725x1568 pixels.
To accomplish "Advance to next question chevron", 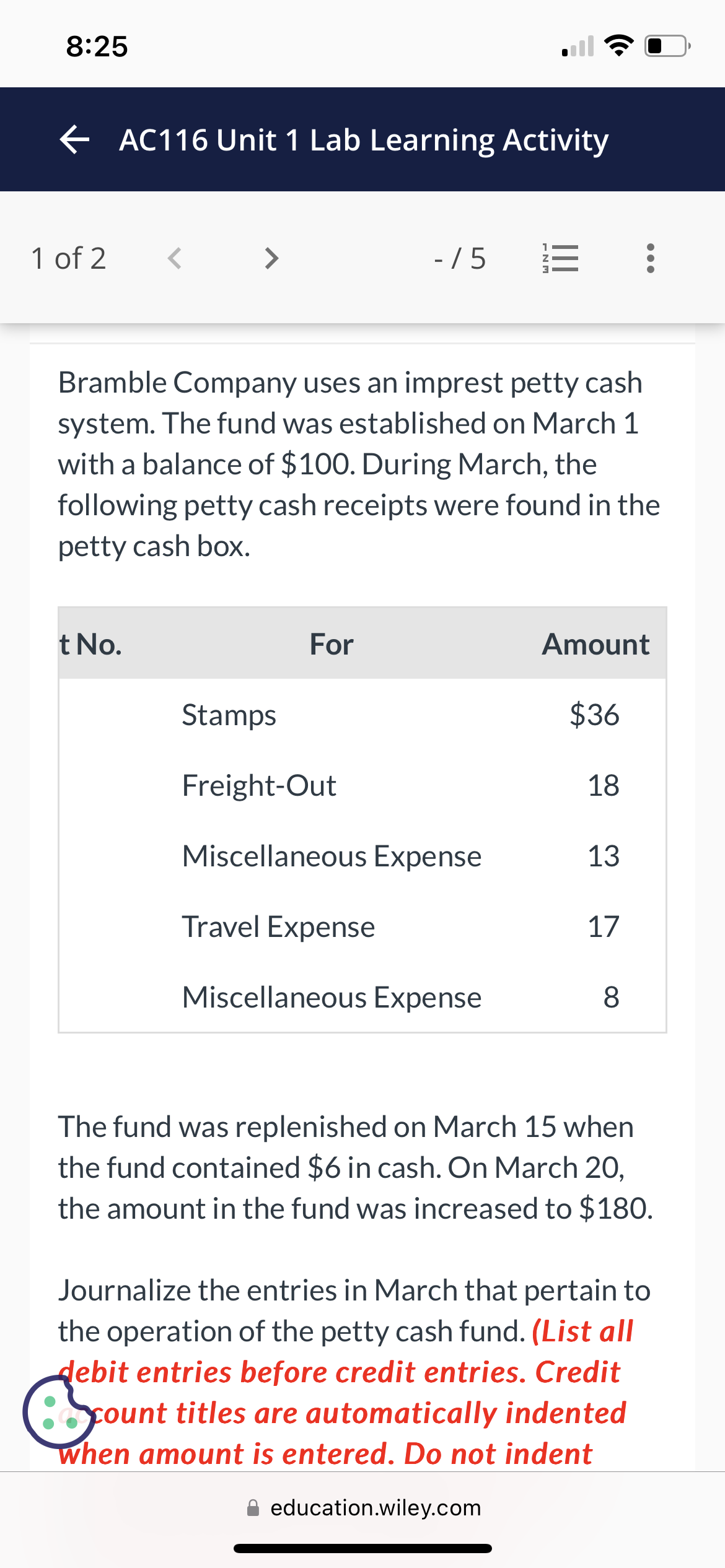I will pos(271,258).
